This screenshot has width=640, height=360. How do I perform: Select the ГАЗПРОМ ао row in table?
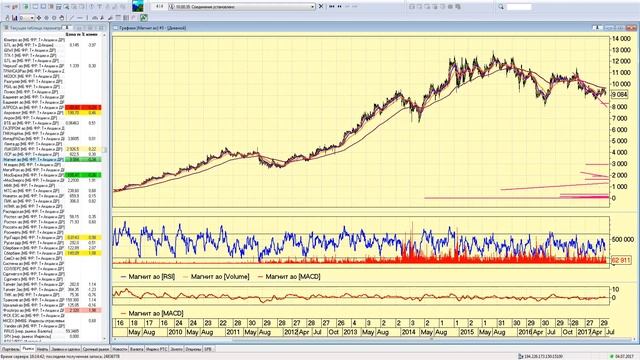pyautogui.click(x=52, y=128)
